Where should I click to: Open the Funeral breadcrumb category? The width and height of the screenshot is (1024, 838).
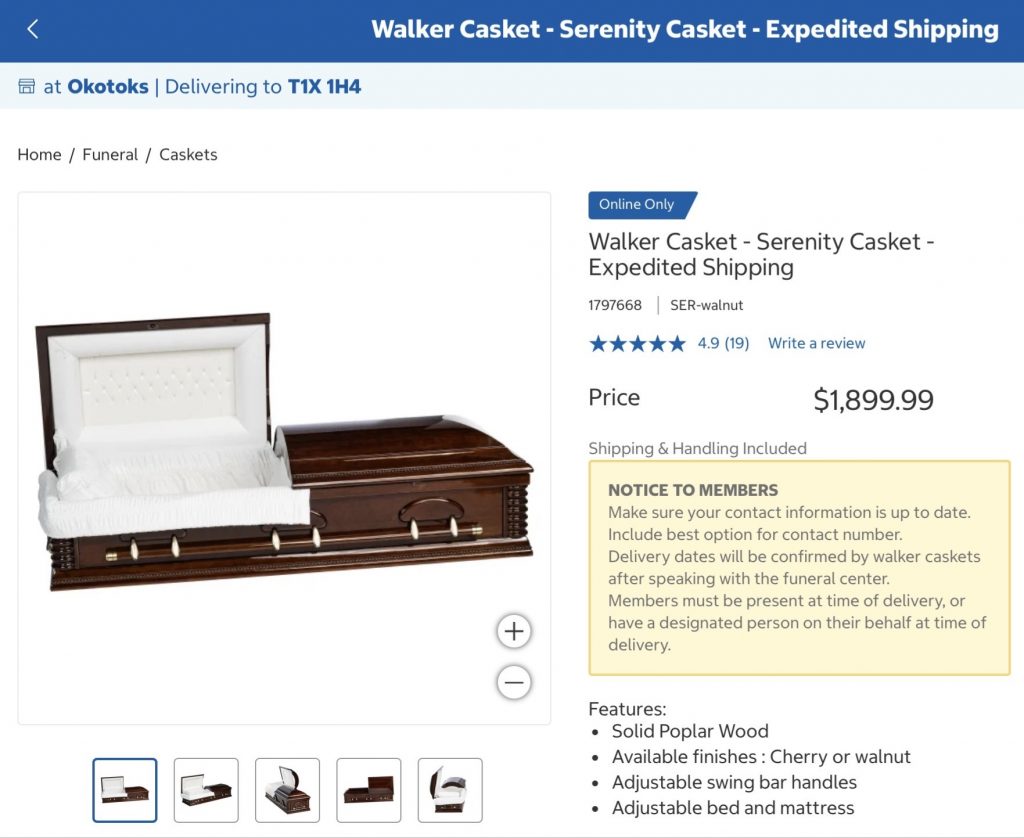(x=110, y=155)
